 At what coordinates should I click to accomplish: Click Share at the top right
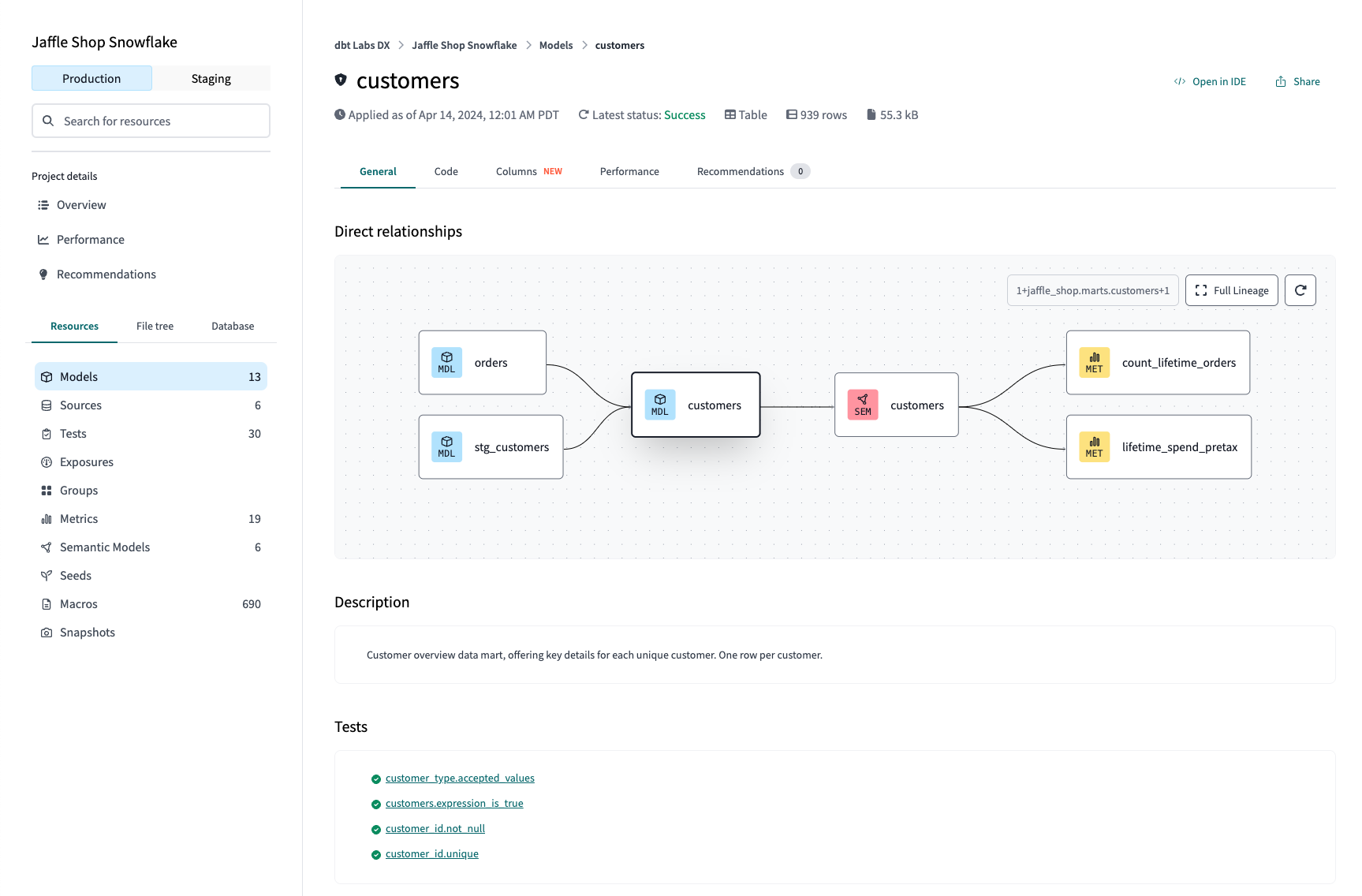pyautogui.click(x=1297, y=82)
